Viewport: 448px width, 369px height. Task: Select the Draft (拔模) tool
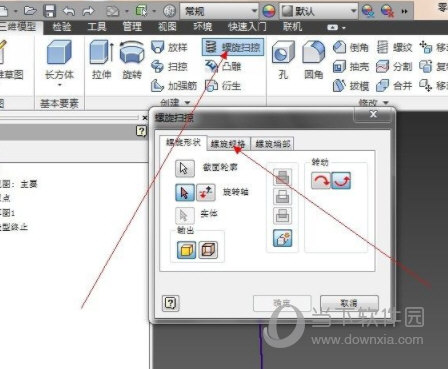(351, 86)
